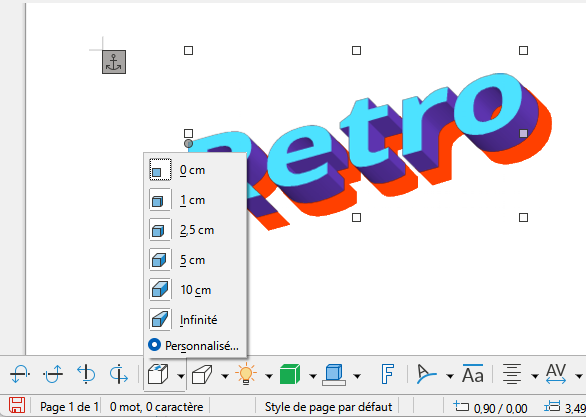Open the Lighting lightbulb tool
The width and height of the screenshot is (586, 417).
246,374
